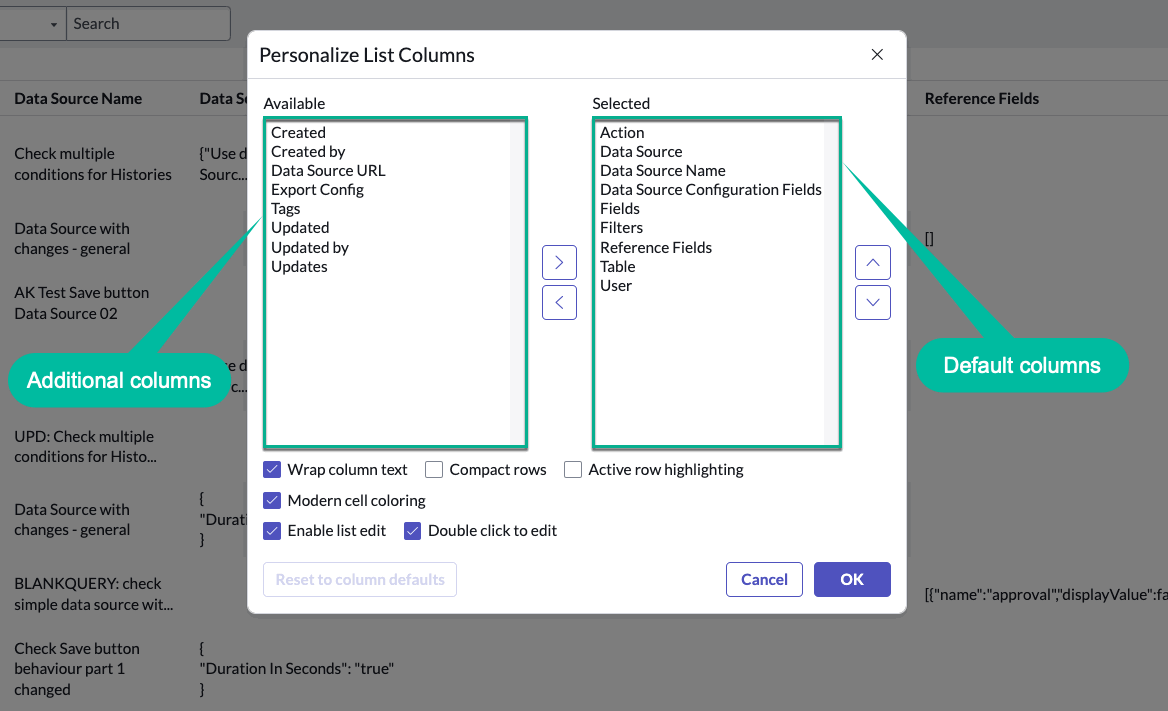This screenshot has width=1168, height=711.
Task: Click into the Search input field
Action: click(x=148, y=24)
